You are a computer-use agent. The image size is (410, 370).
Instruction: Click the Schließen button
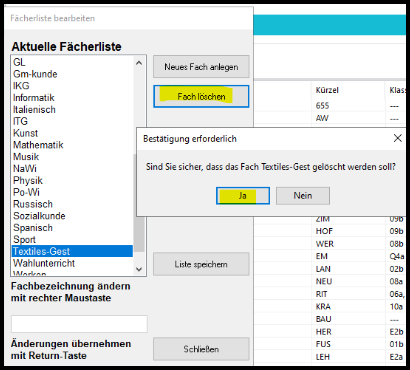(x=201, y=349)
